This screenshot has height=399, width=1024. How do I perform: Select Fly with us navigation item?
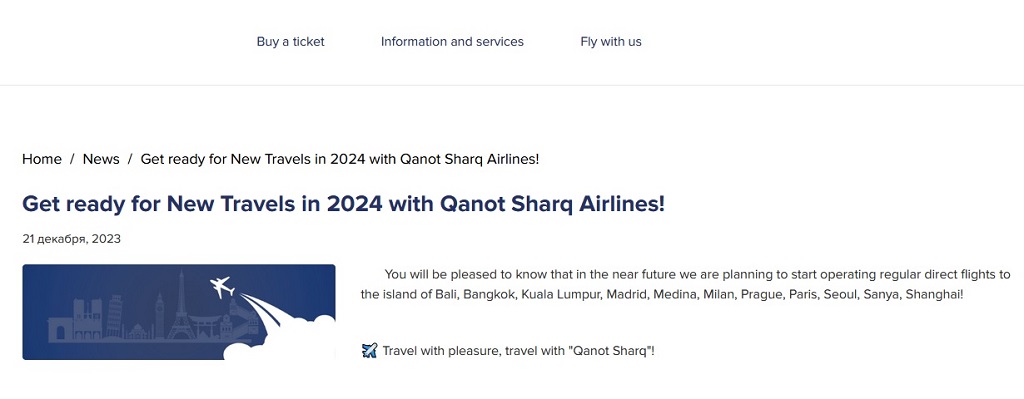tap(611, 42)
